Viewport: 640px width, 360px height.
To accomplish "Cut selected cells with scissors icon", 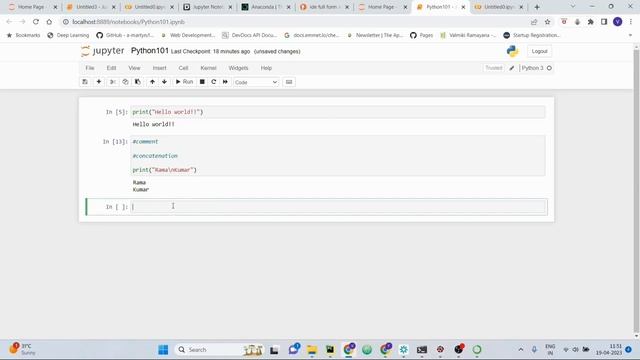I will (112, 82).
